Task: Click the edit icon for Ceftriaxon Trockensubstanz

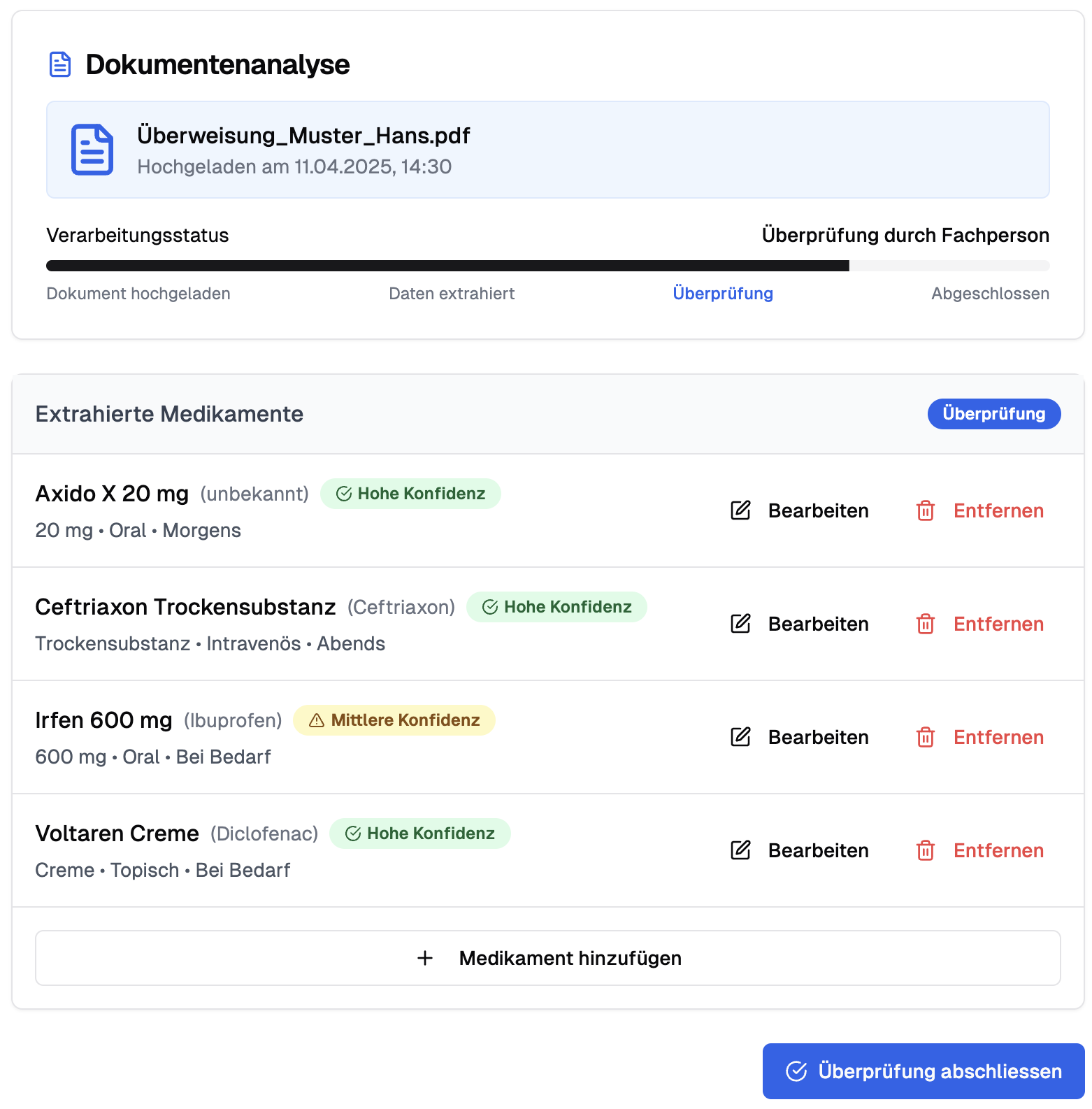Action: [740, 624]
